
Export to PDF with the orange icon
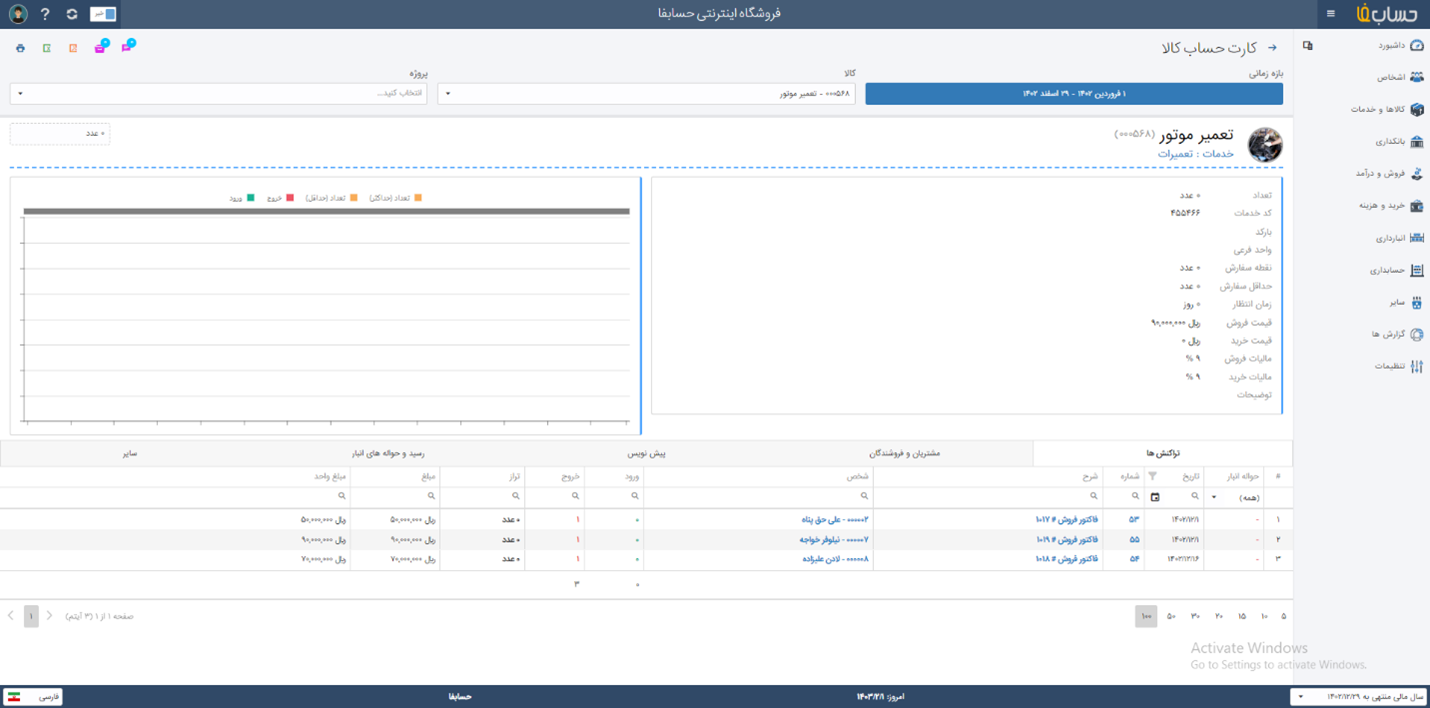(x=73, y=48)
